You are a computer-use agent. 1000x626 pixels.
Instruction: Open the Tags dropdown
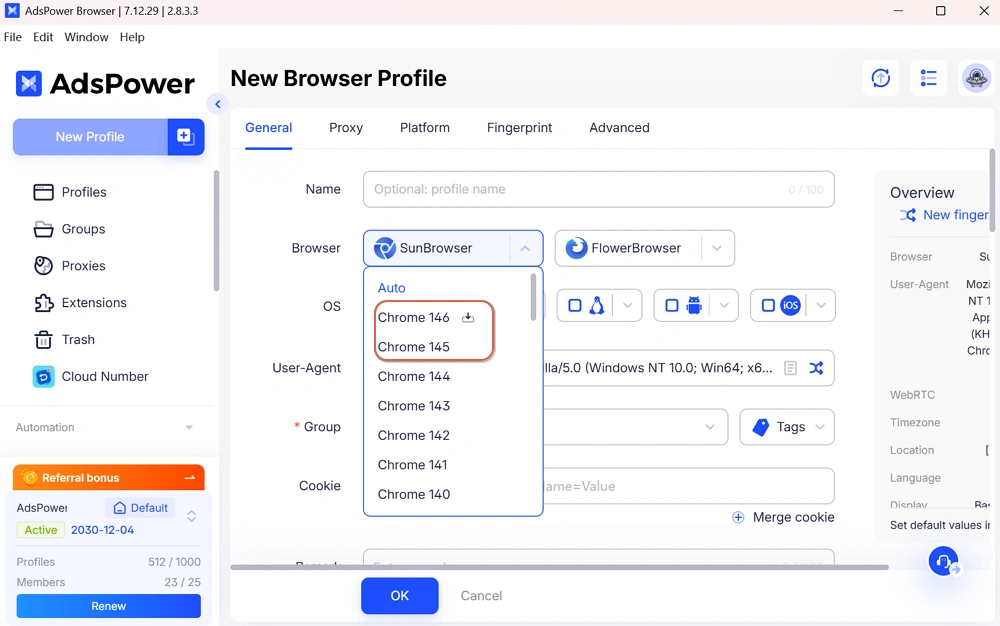(787, 427)
